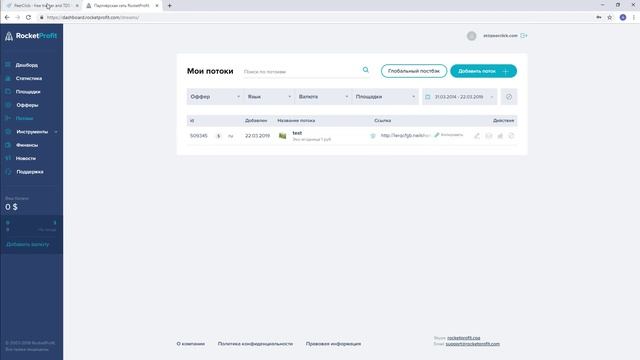The image size is (640, 360).
Task: Click the Новости sidebar icon
Action: click(x=8, y=158)
